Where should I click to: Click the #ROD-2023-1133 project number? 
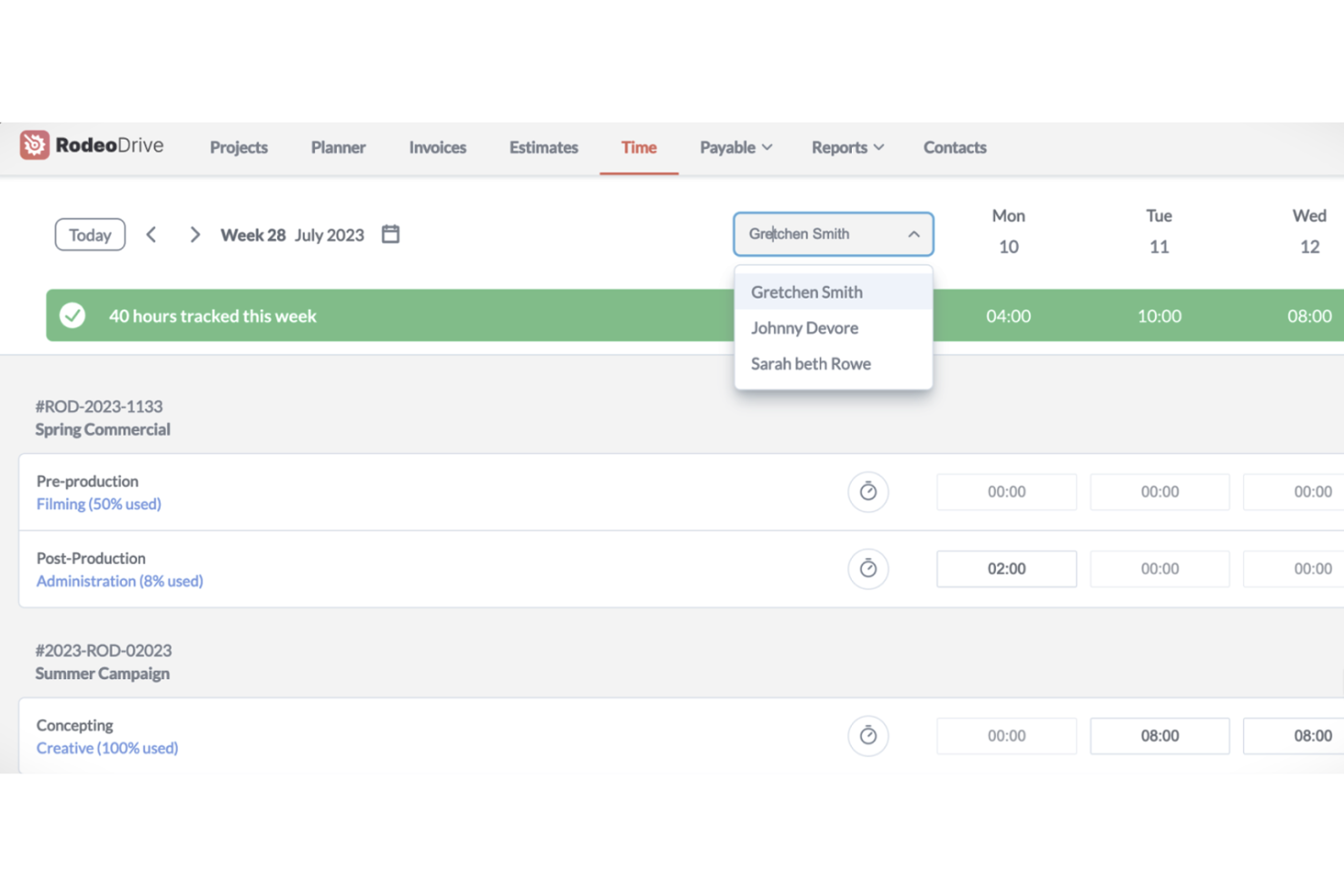pos(99,406)
